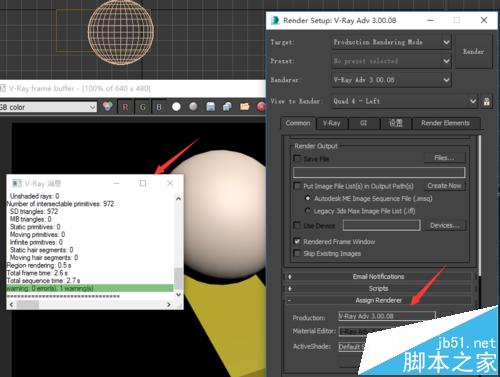Image resolution: width=500 pixels, height=377 pixels.
Task: Toggle monochromatic mode gray sphere icon
Action: coord(193,107)
